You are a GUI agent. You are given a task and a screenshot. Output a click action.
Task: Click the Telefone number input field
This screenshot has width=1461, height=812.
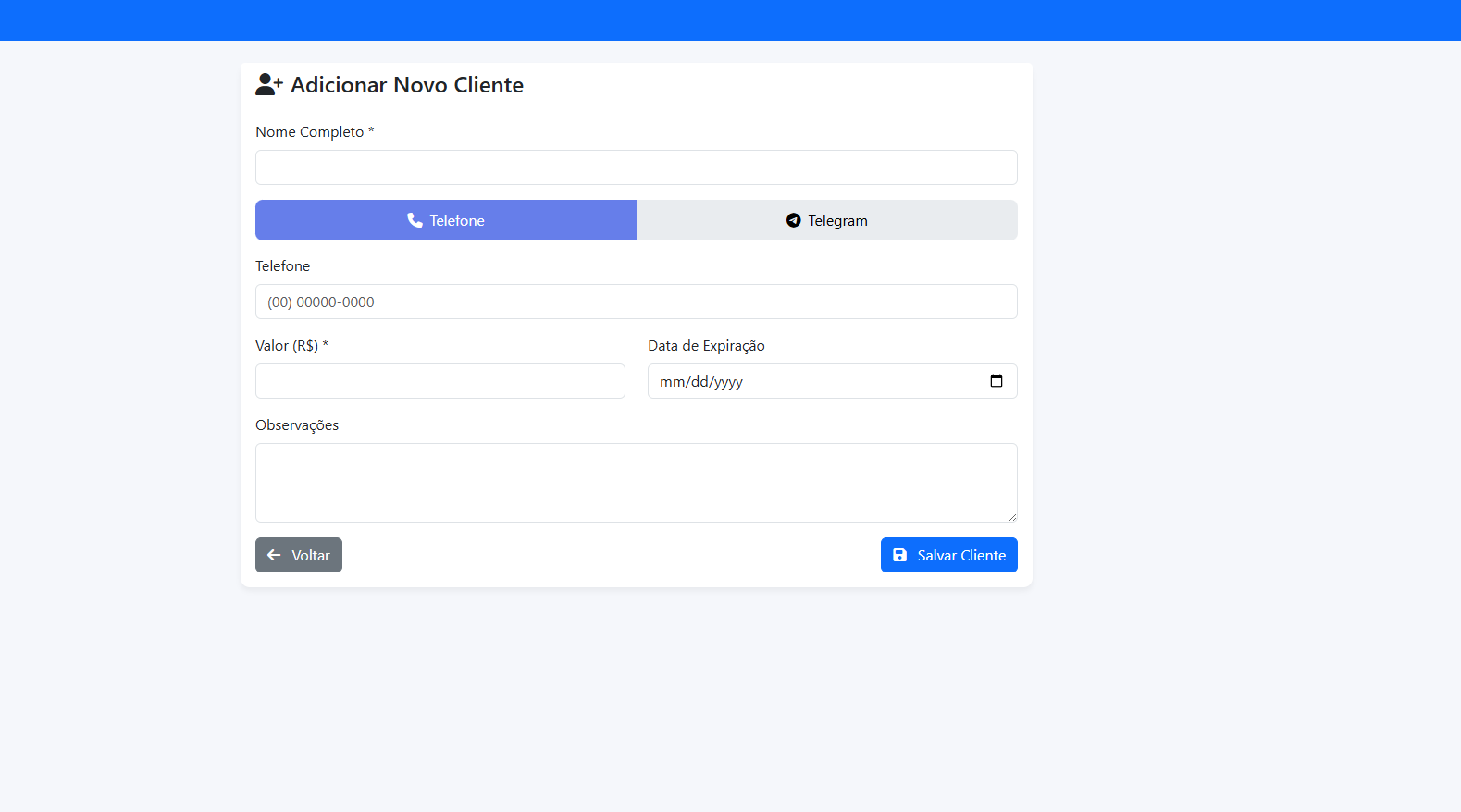tap(637, 301)
